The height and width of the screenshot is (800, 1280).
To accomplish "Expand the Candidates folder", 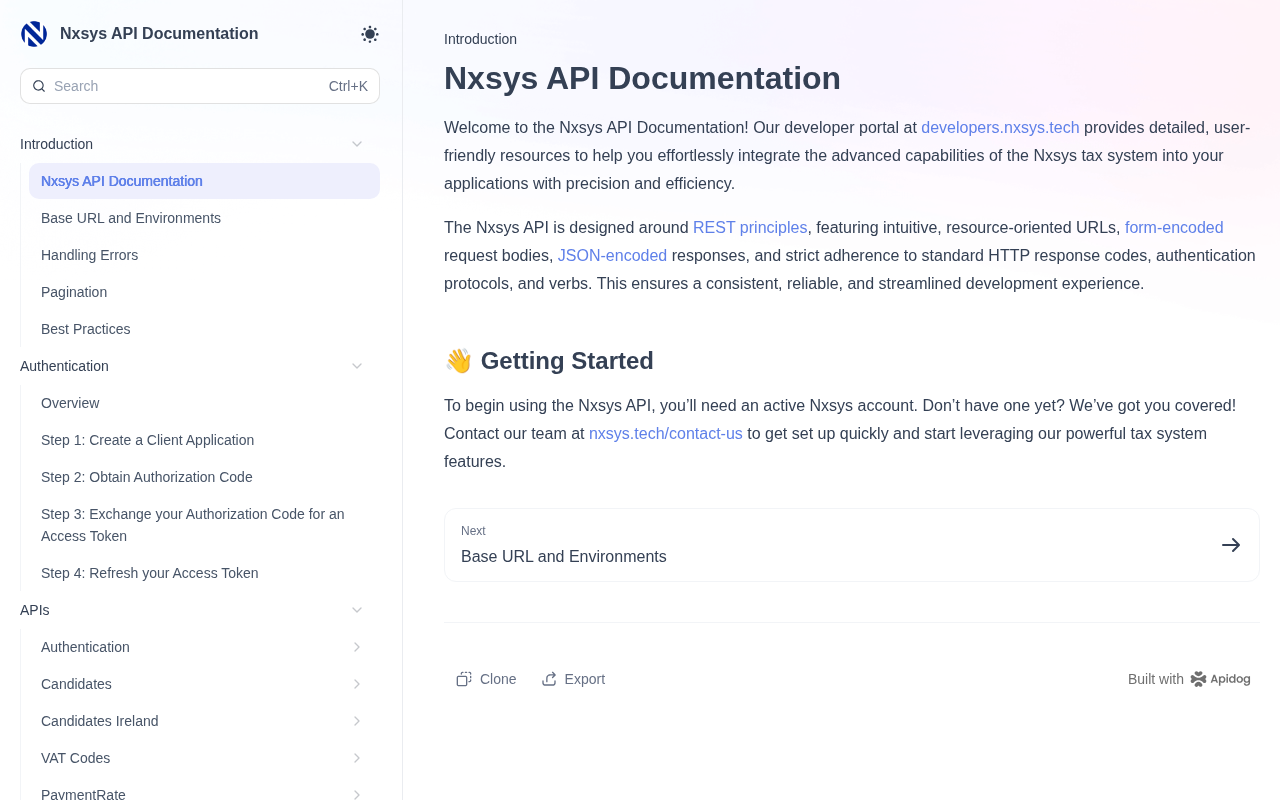I will coord(357,684).
